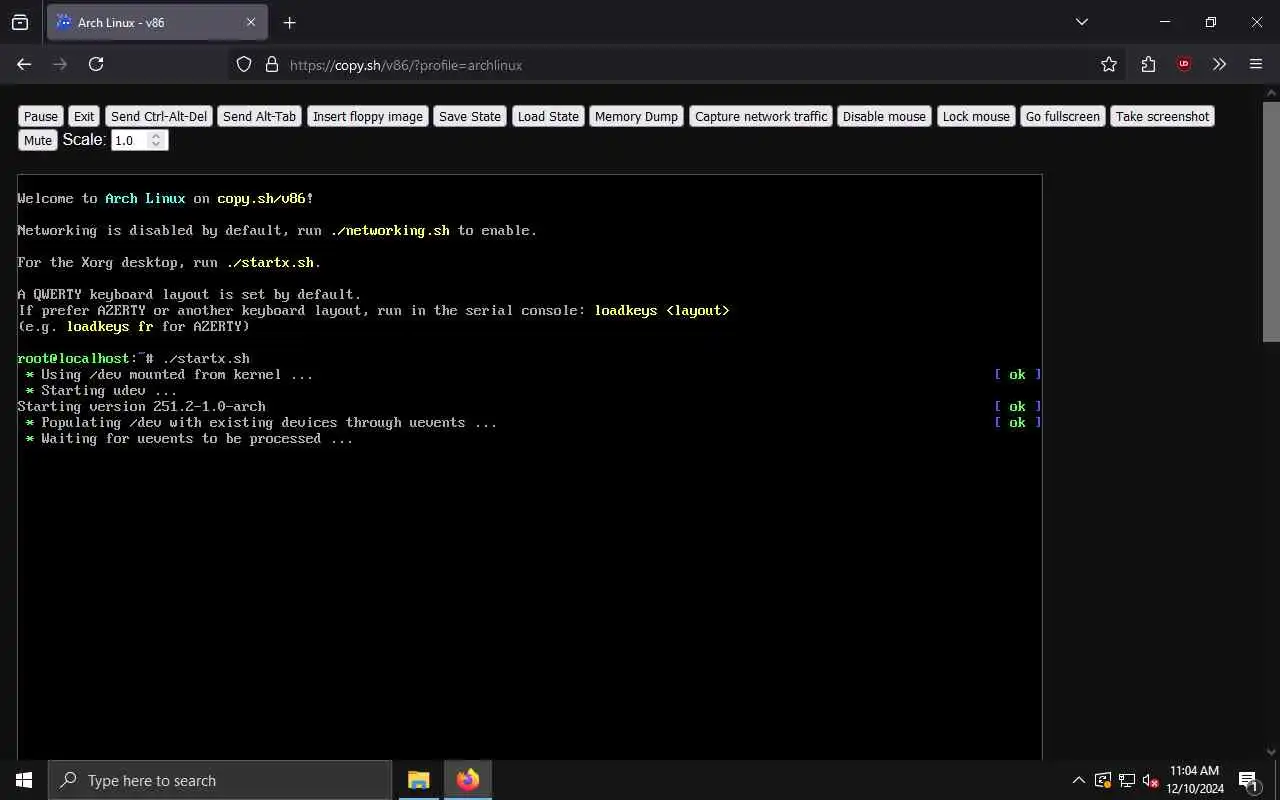Pause the emulator
Image resolution: width=1280 pixels, height=800 pixels.
click(41, 116)
